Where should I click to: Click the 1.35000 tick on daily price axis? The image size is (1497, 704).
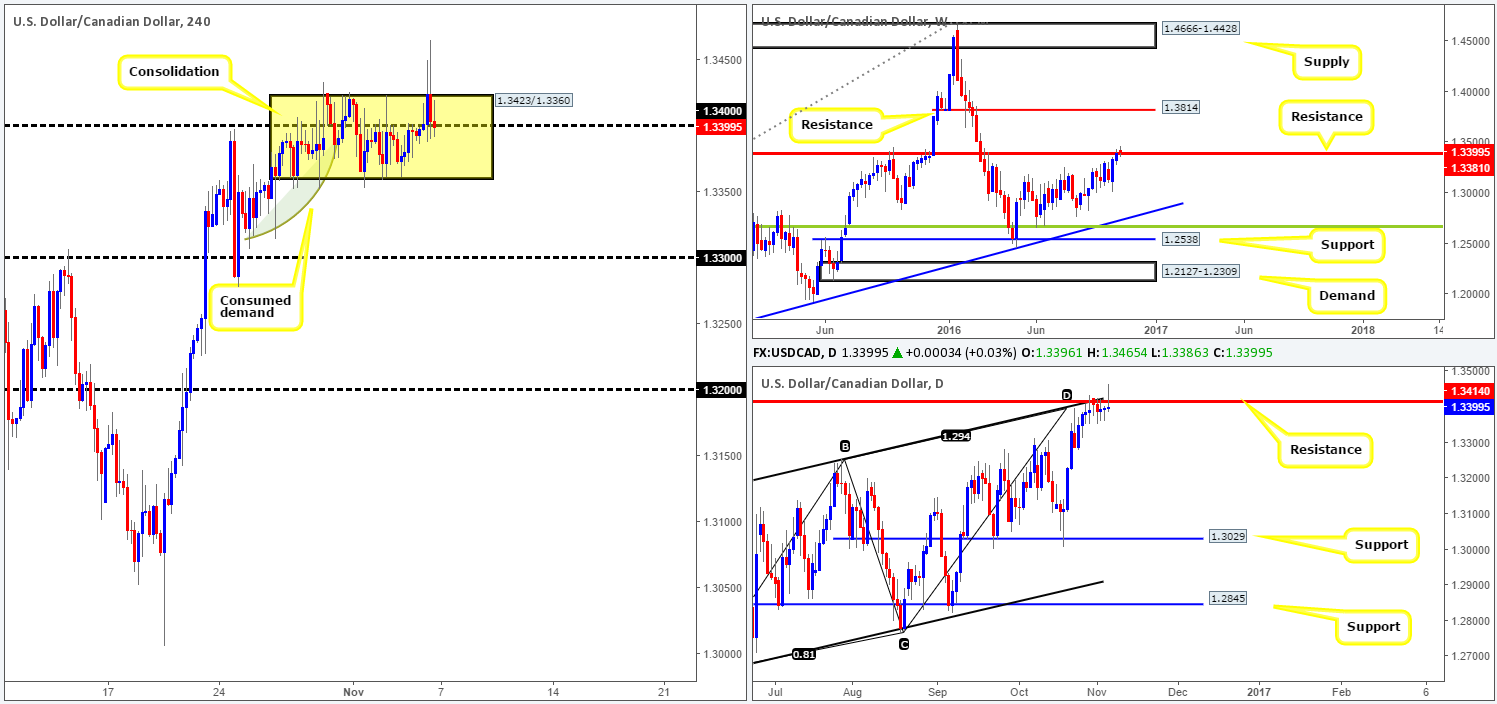pyautogui.click(x=1470, y=369)
